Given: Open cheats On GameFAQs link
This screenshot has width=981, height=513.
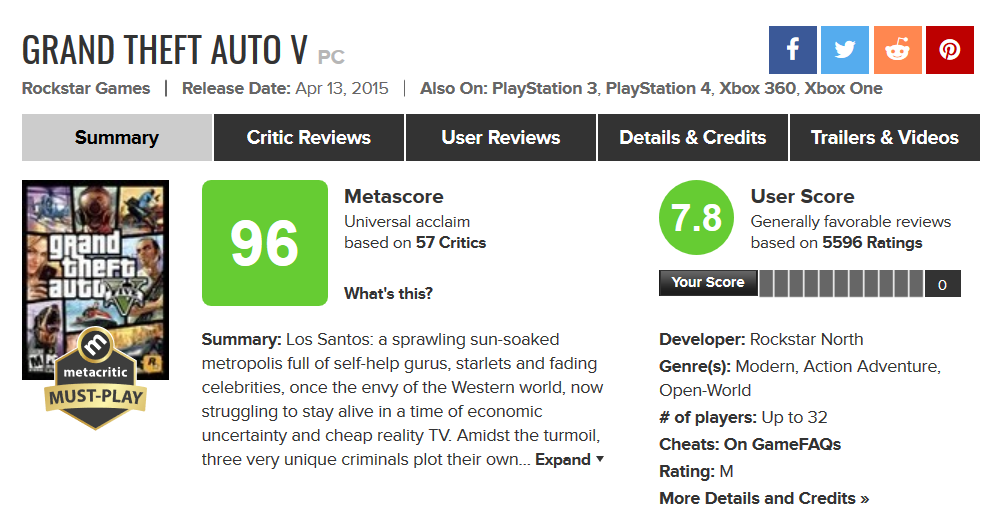Looking at the screenshot, I should click(782, 444).
